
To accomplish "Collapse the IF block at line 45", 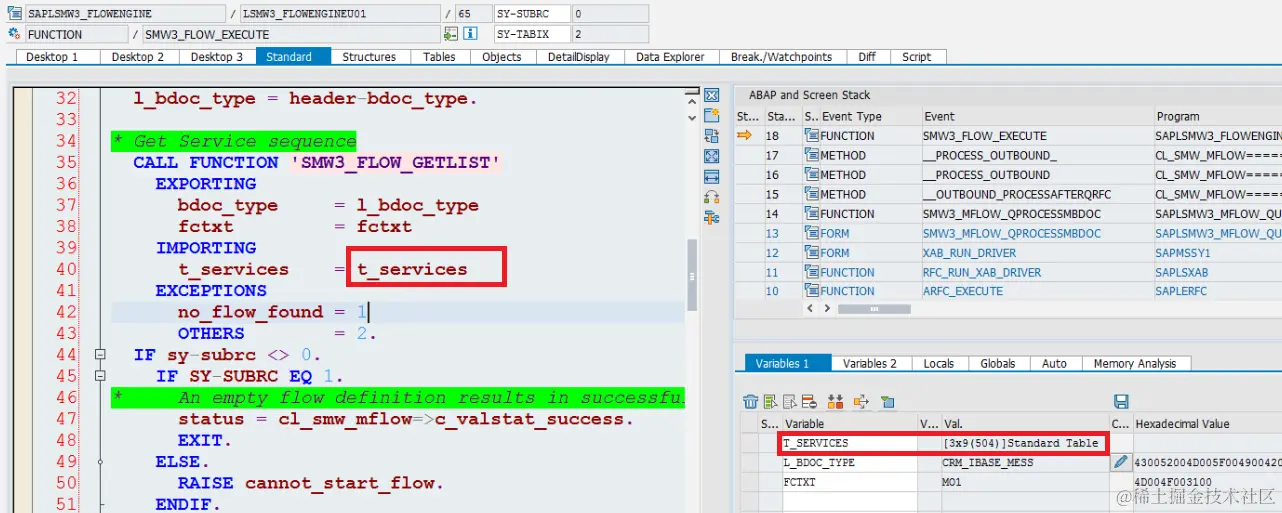I will tap(100, 376).
